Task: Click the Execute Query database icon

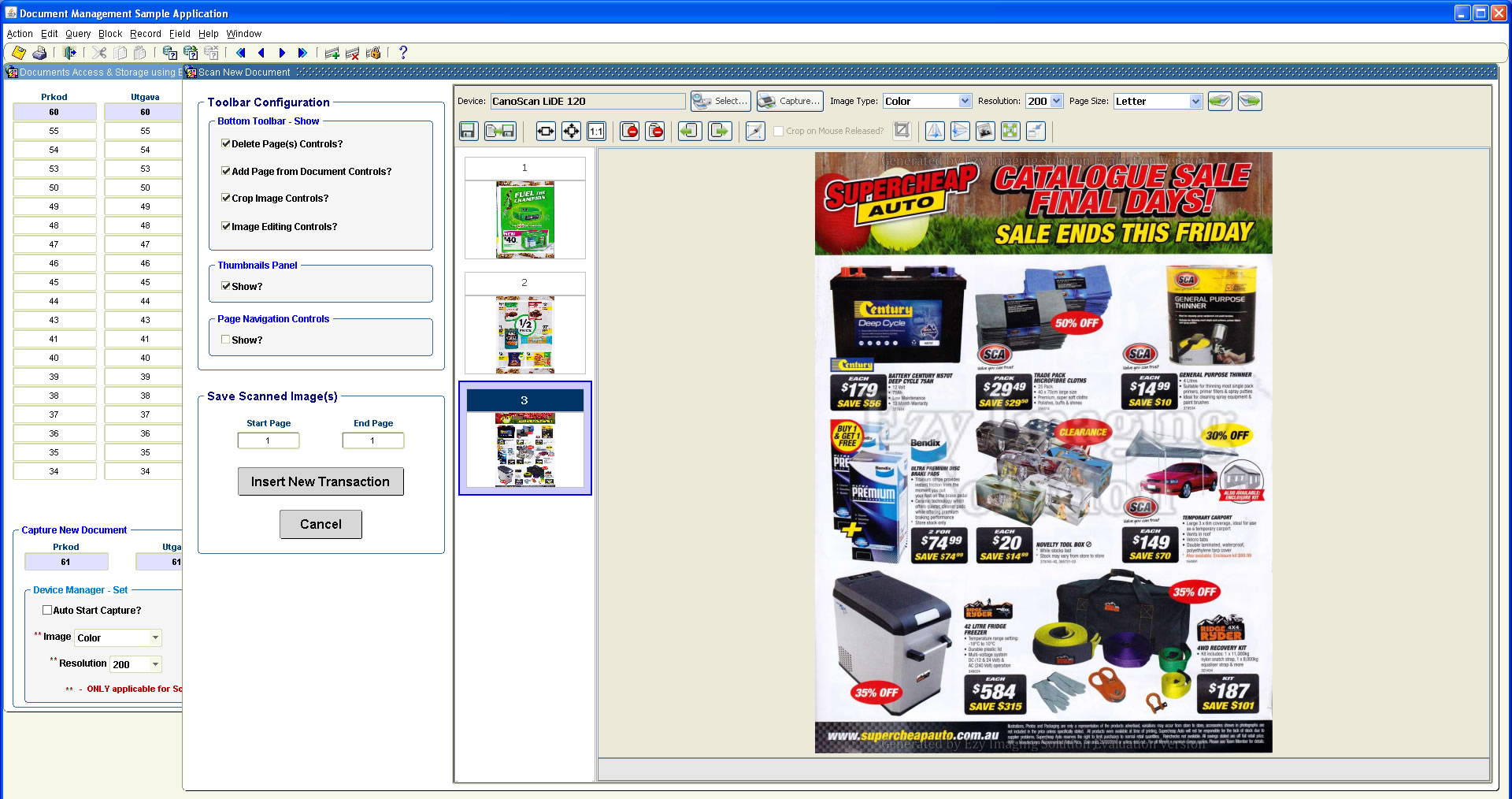Action: pos(190,53)
